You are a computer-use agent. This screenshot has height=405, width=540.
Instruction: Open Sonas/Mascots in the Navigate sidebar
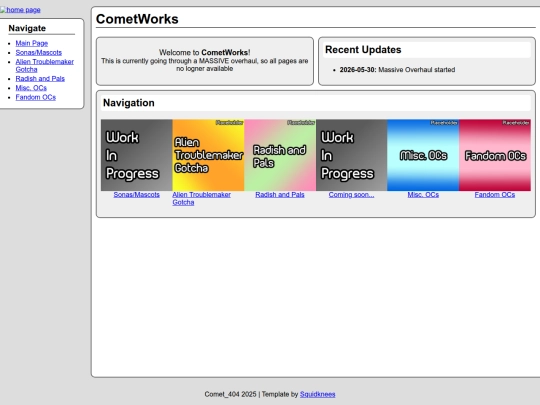(39, 53)
